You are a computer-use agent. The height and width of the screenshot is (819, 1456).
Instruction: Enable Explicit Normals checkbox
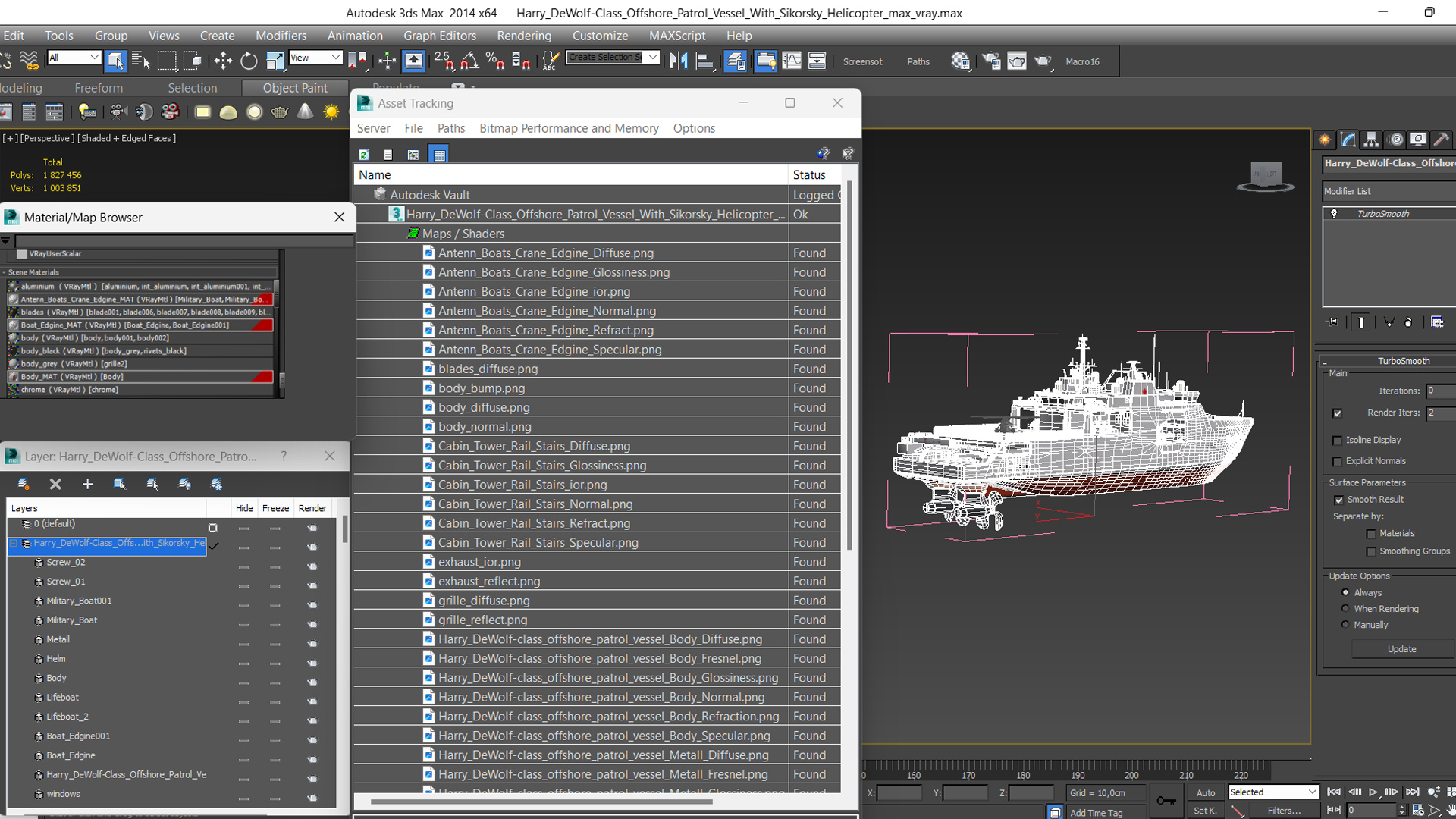pos(1337,462)
